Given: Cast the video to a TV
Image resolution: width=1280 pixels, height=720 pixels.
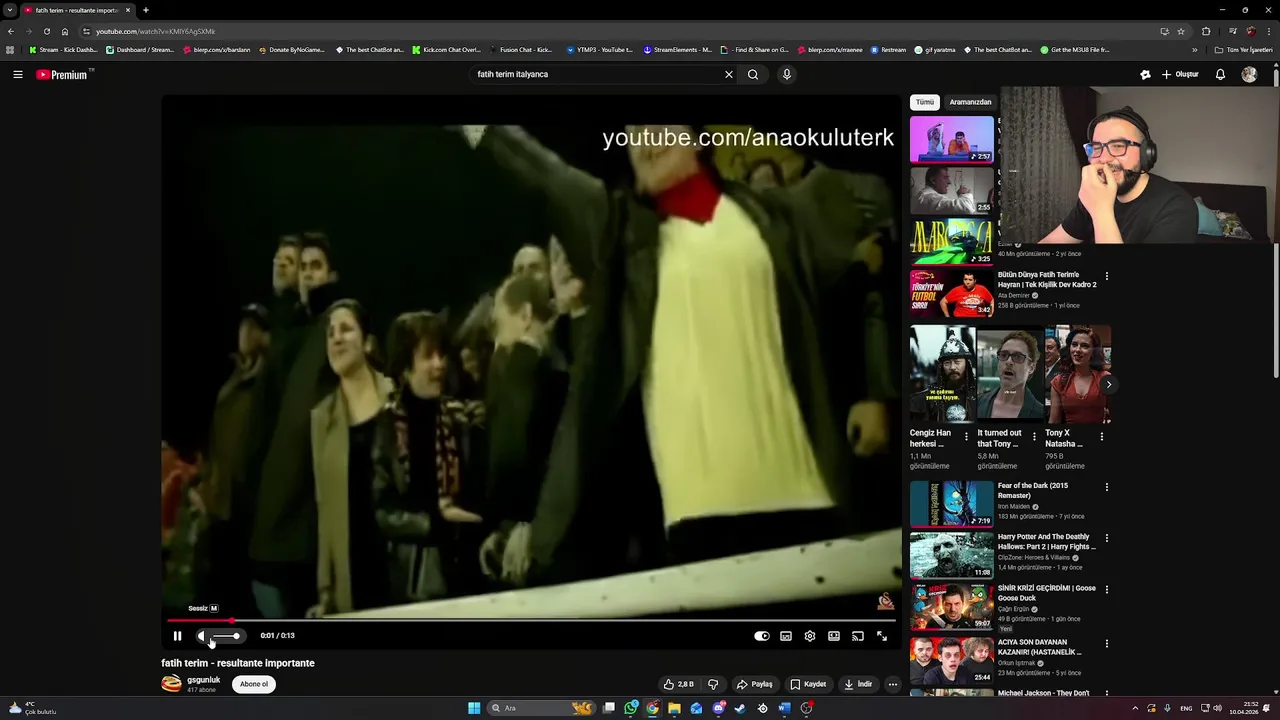Looking at the screenshot, I should pos(858,636).
